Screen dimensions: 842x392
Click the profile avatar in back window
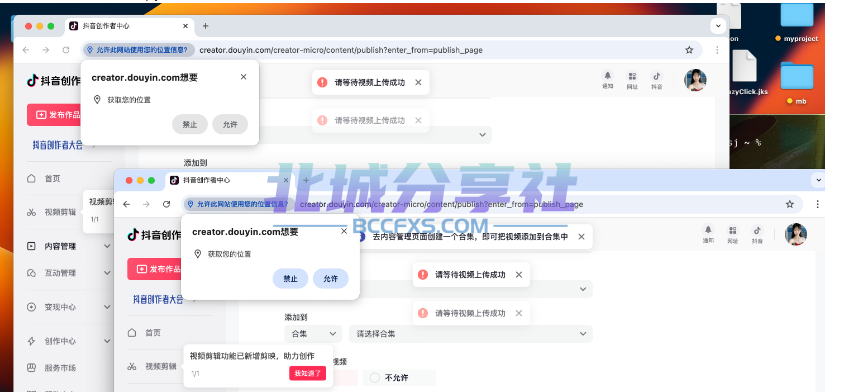tap(695, 80)
